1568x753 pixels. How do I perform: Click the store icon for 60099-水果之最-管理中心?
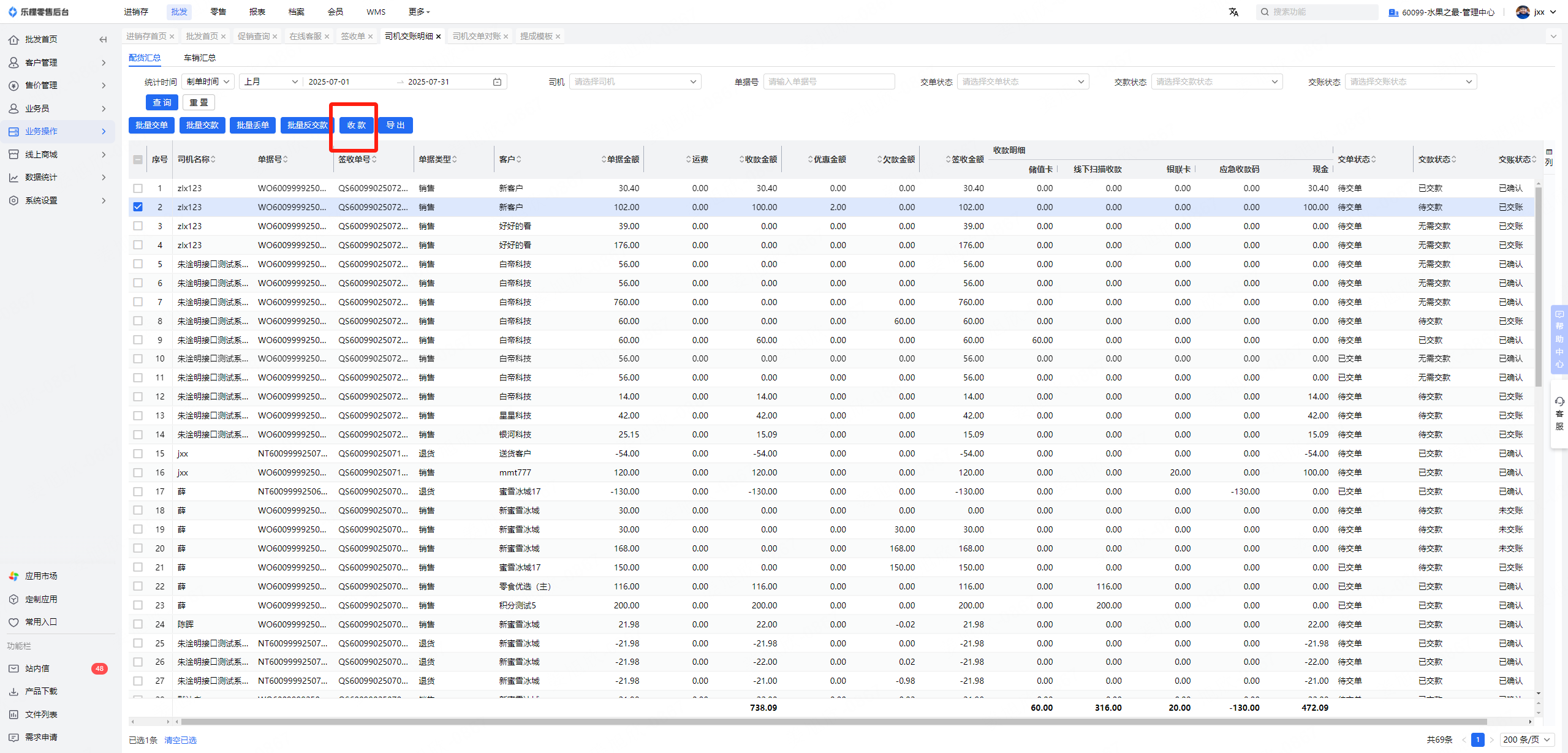1393,12
